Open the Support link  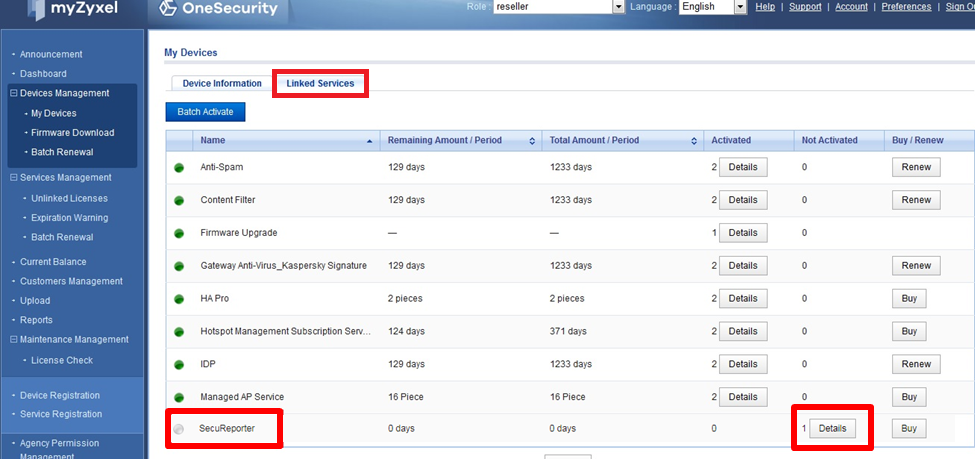tap(805, 7)
